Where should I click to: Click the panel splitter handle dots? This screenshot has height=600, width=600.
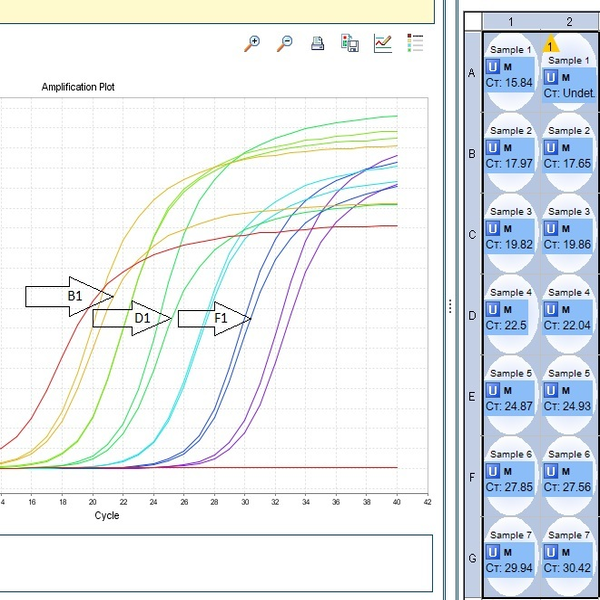[450, 306]
